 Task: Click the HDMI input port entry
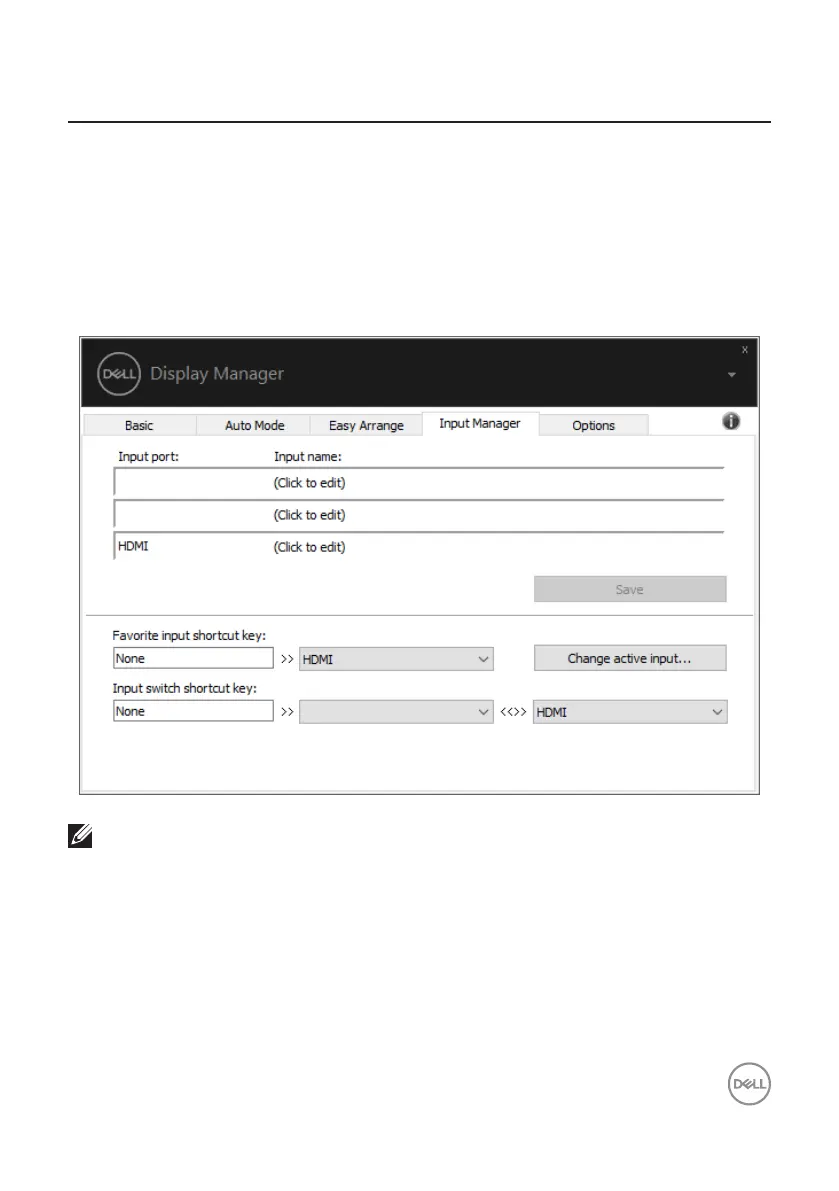pos(133,546)
